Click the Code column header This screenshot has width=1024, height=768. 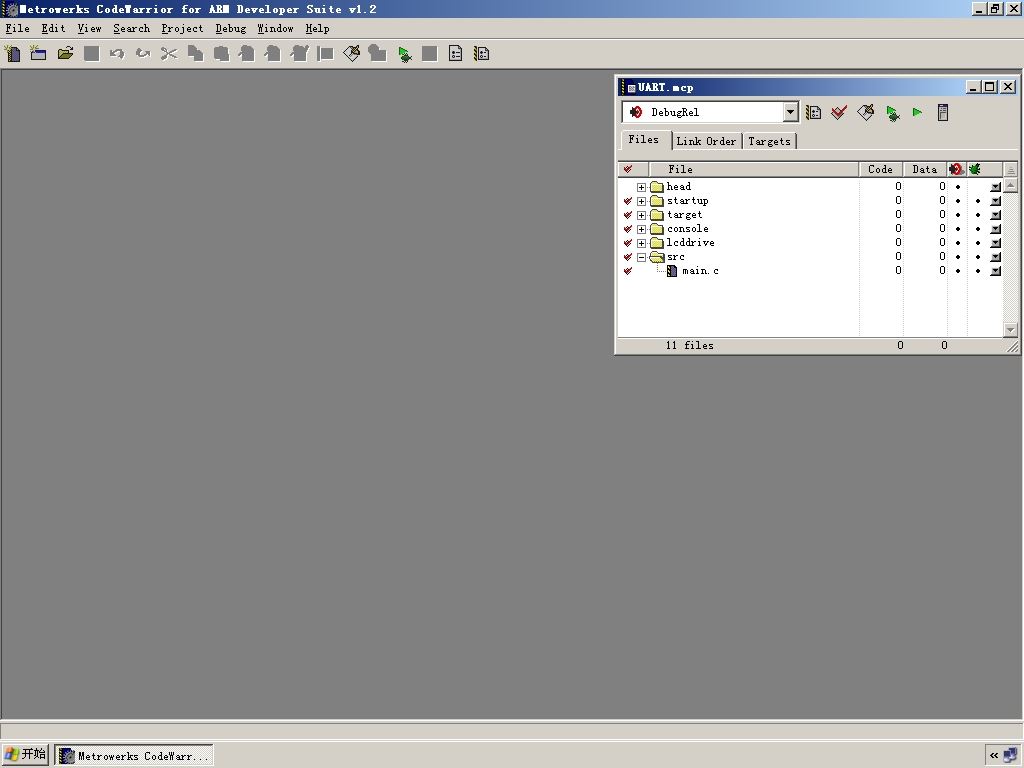880,169
